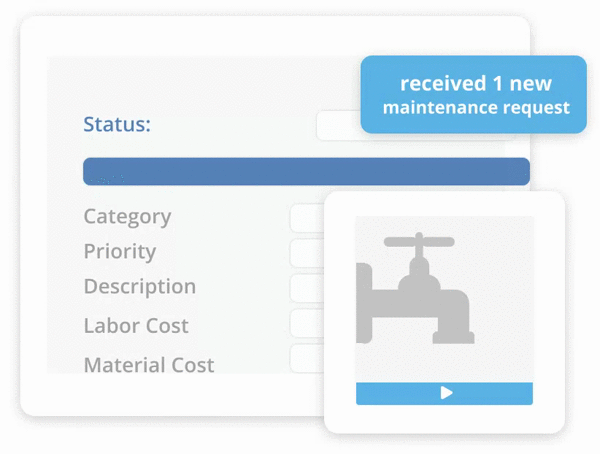This screenshot has height=454, width=600.
Task: Focus the Description input box
Action: pyautogui.click(x=306, y=288)
